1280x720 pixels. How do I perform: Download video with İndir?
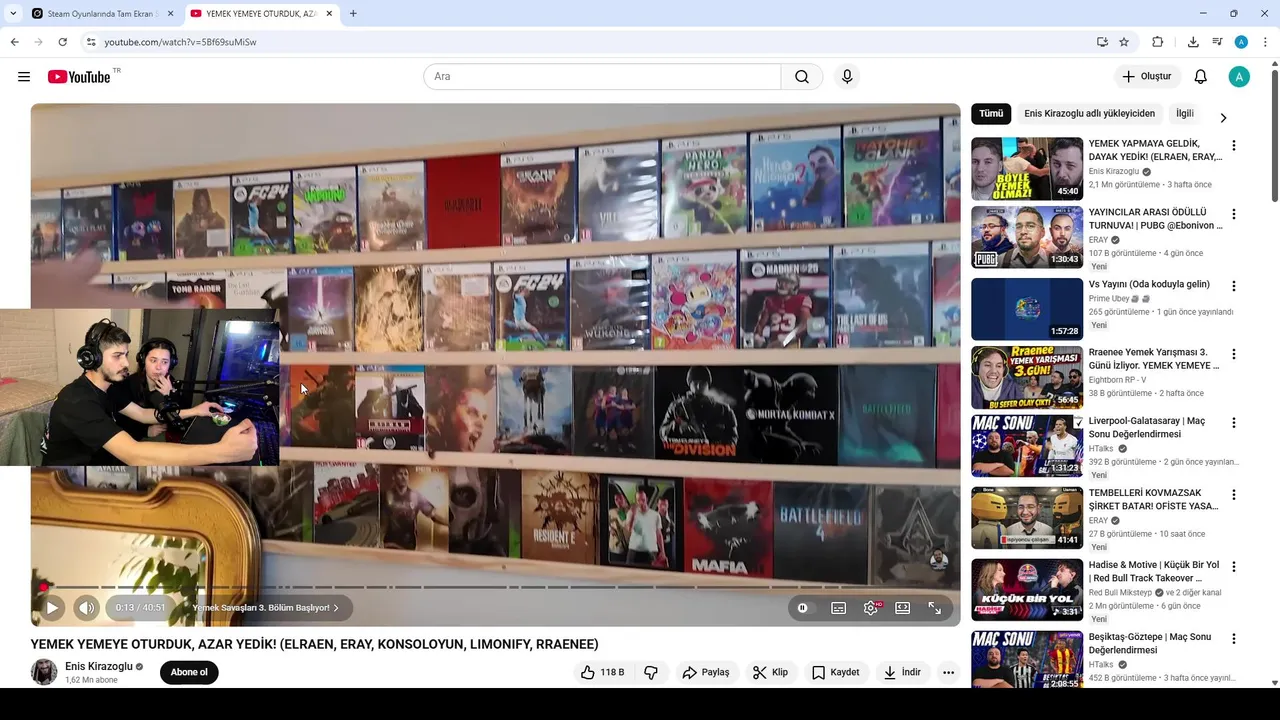coord(901,672)
